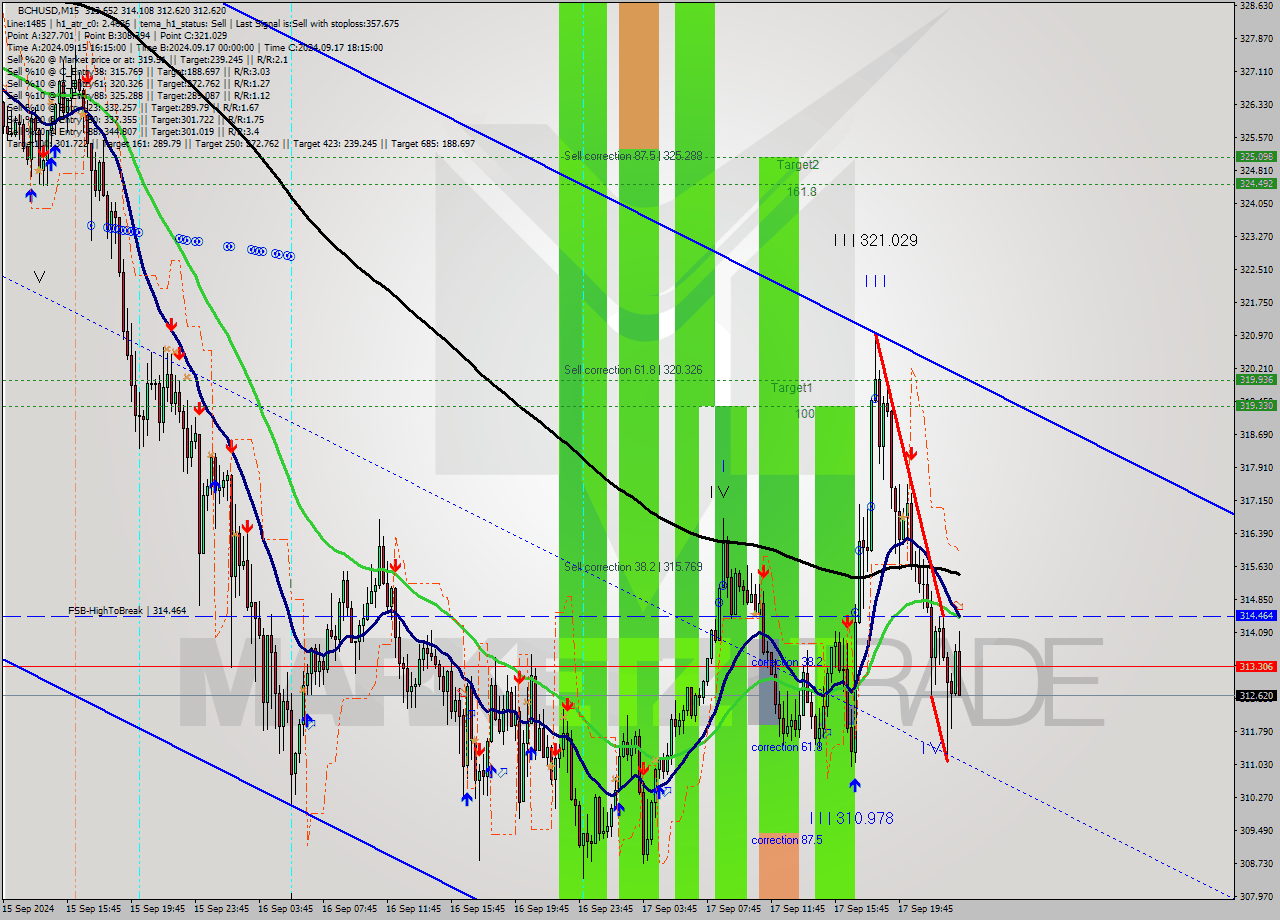
Task: Click the '15 Sep 15:45' time axis label
Action: click(93, 909)
